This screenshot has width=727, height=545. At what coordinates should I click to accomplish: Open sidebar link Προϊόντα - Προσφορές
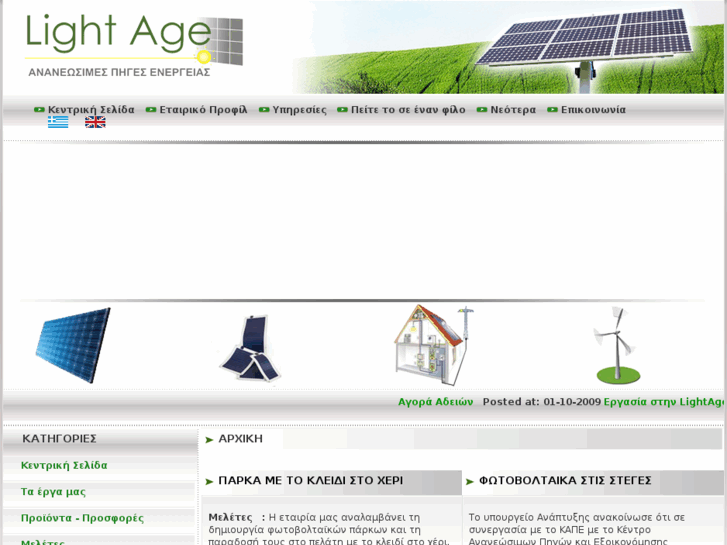point(83,518)
